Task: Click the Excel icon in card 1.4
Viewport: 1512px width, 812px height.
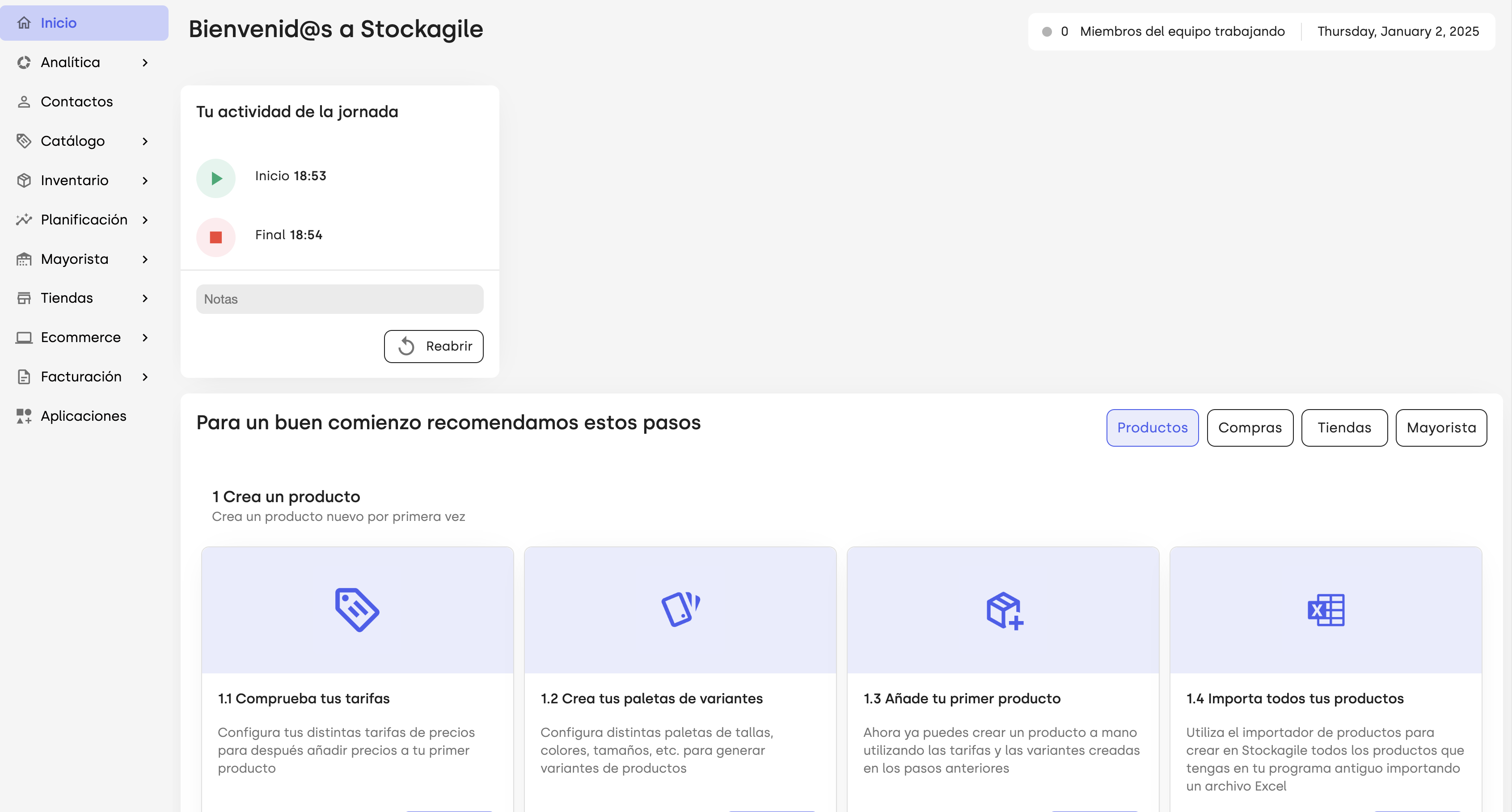Action: 1326,610
